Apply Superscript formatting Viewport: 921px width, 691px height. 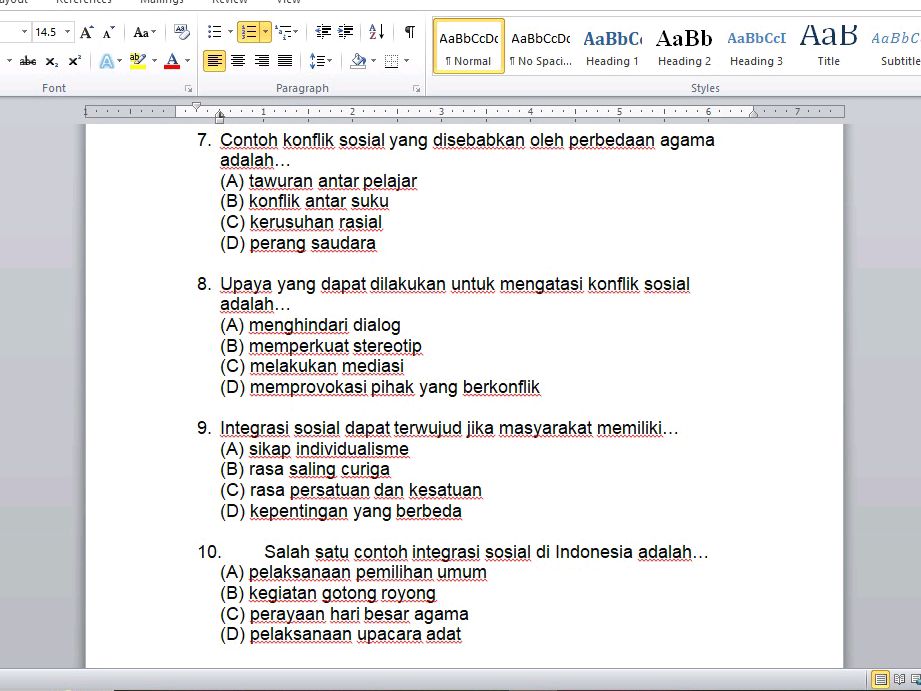(76, 60)
